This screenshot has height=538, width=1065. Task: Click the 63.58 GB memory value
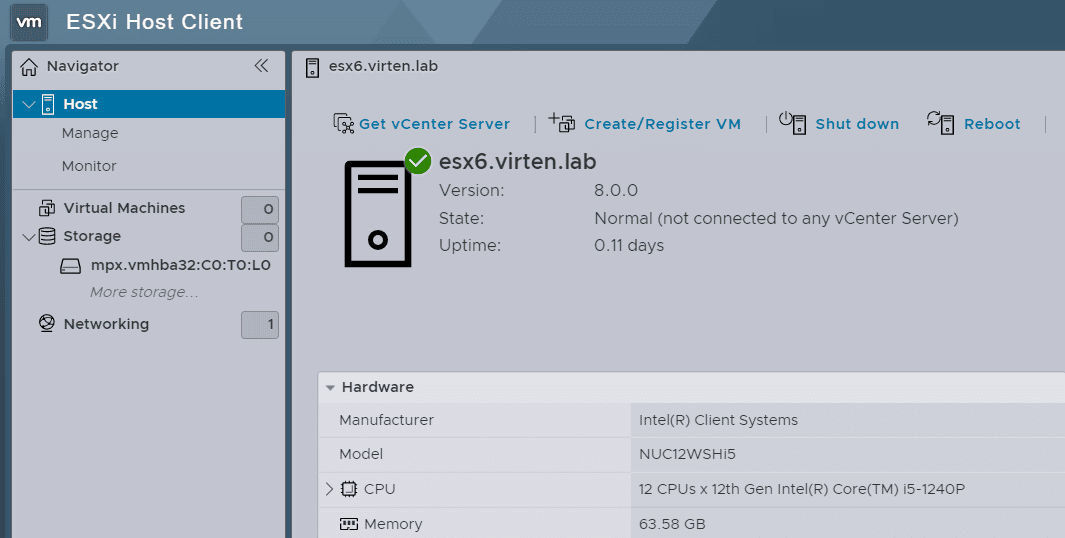coord(672,524)
